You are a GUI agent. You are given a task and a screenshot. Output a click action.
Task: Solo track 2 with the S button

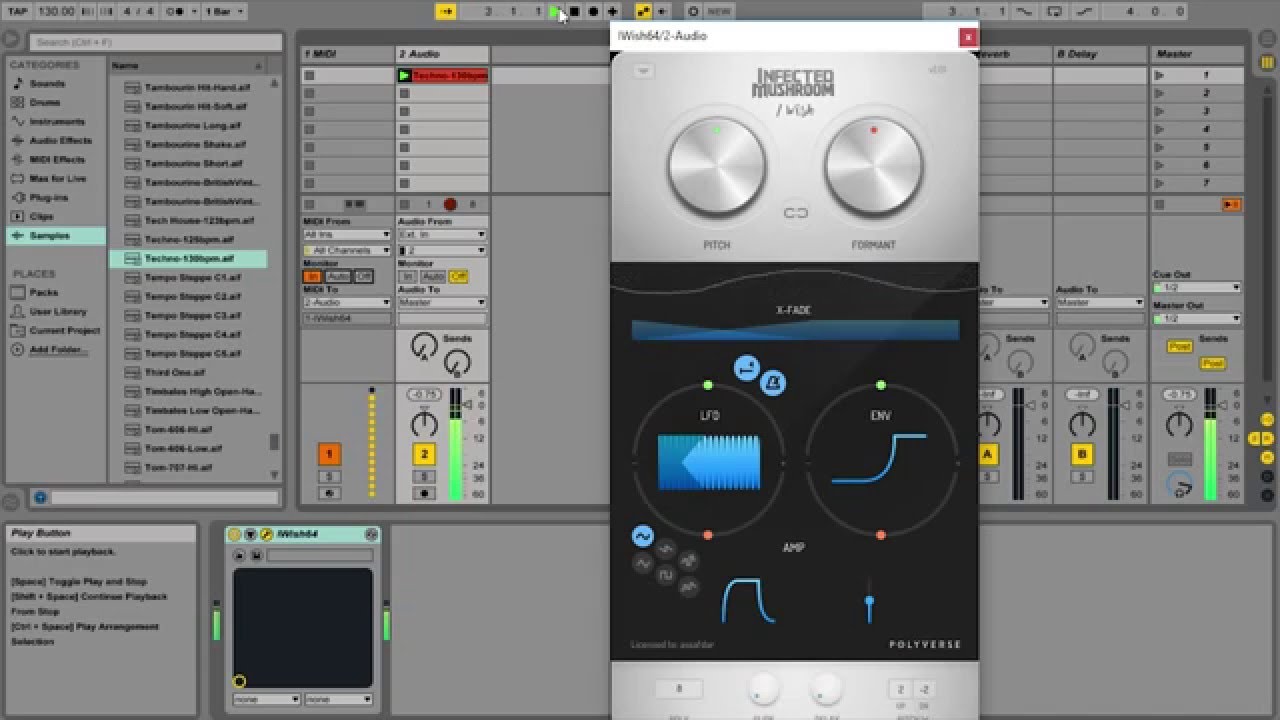[424, 477]
